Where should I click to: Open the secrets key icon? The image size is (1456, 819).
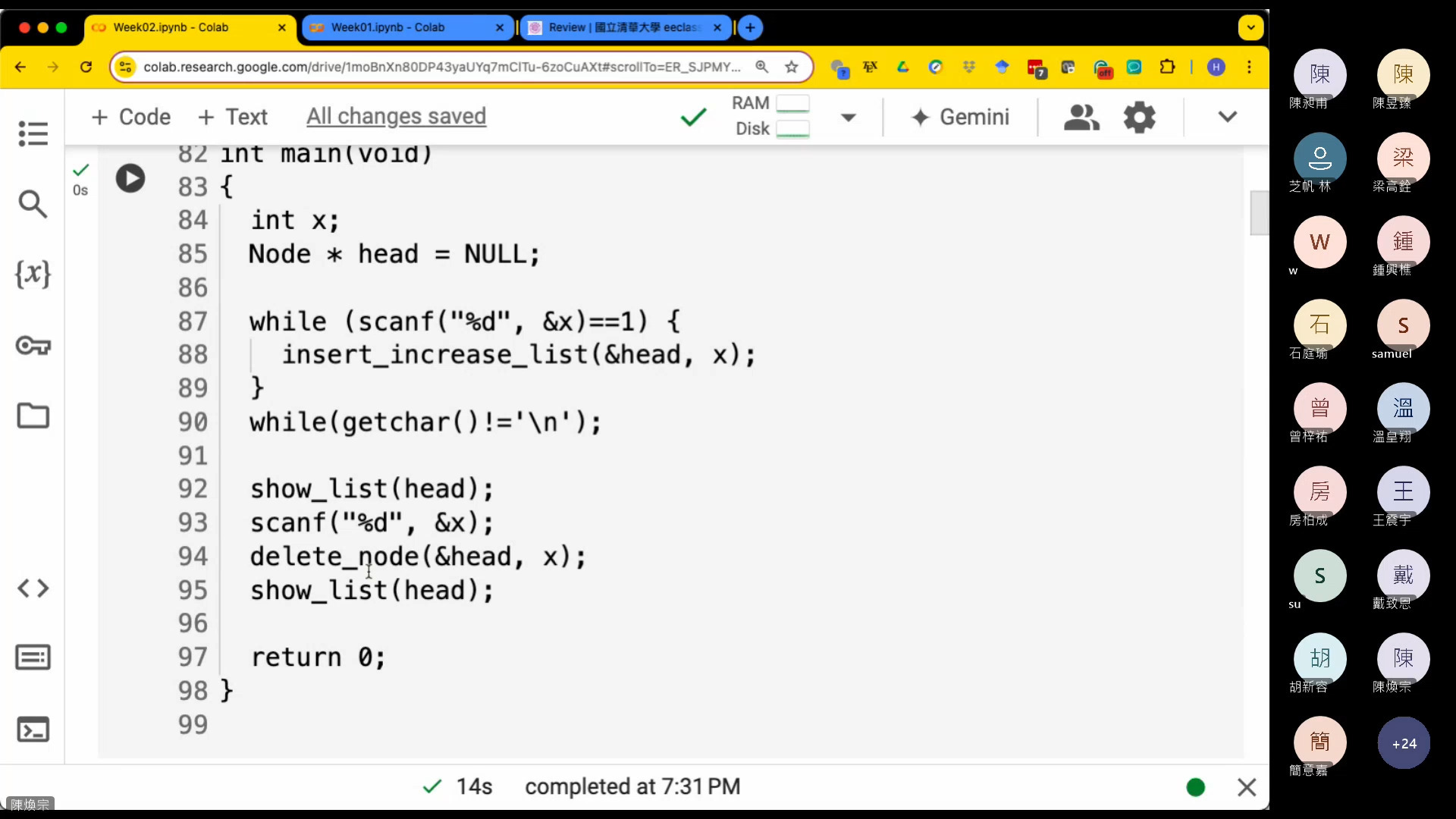tap(33, 346)
